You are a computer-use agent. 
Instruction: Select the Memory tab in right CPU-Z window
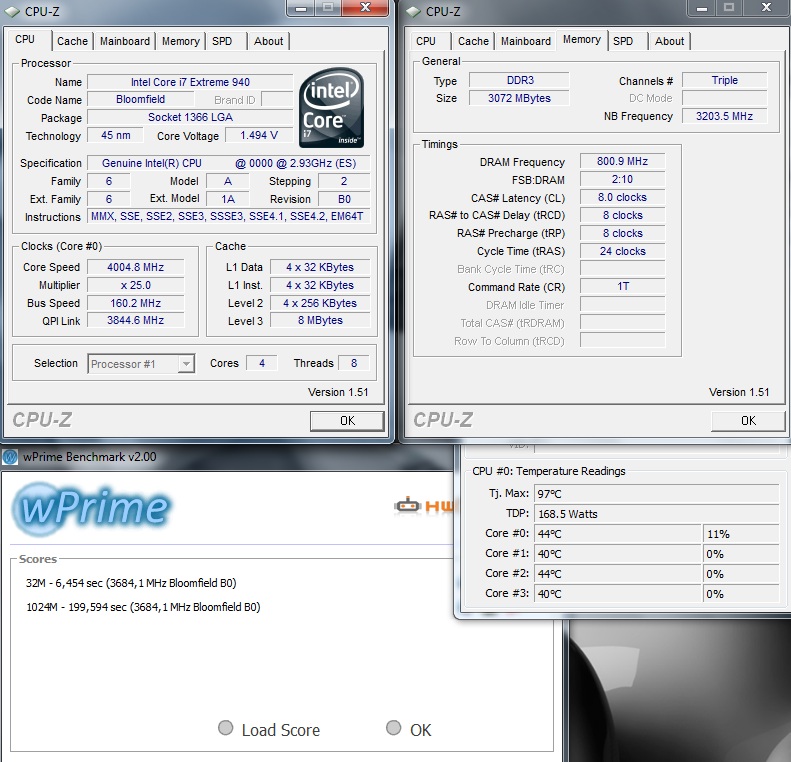[x=582, y=40]
